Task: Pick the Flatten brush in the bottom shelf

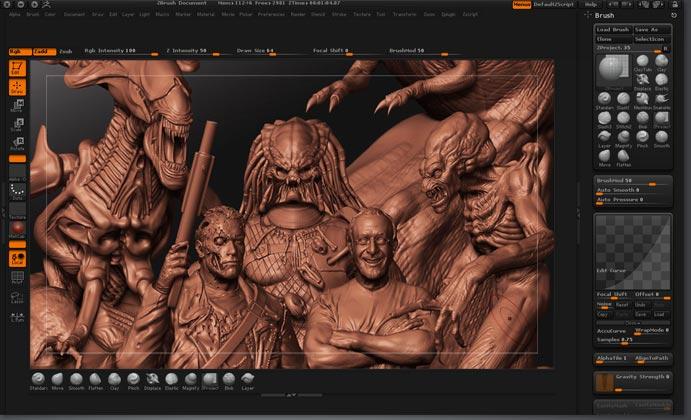Action: tap(95, 379)
